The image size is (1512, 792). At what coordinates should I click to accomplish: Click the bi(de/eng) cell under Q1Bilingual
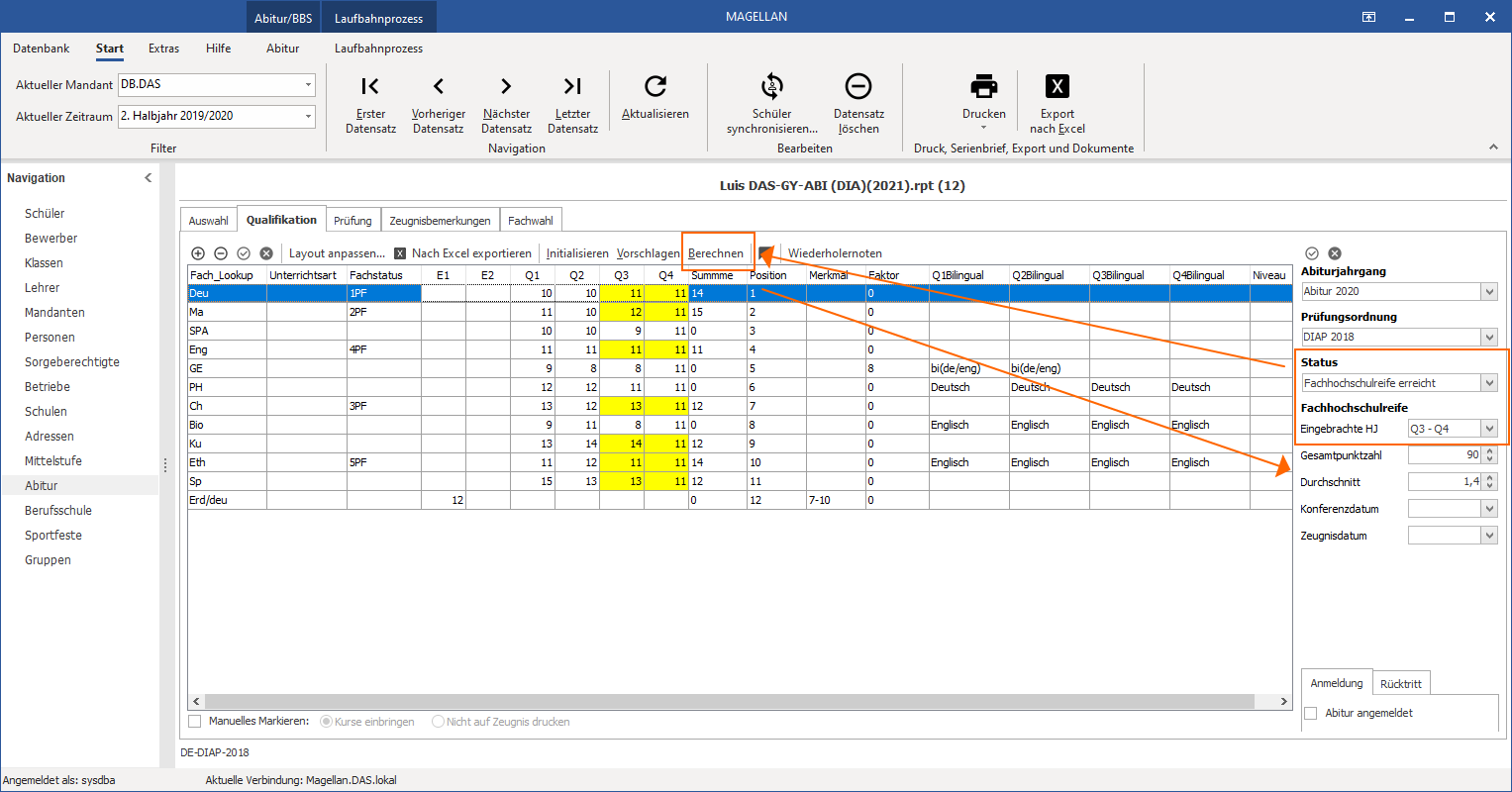pyautogui.click(x=968, y=368)
